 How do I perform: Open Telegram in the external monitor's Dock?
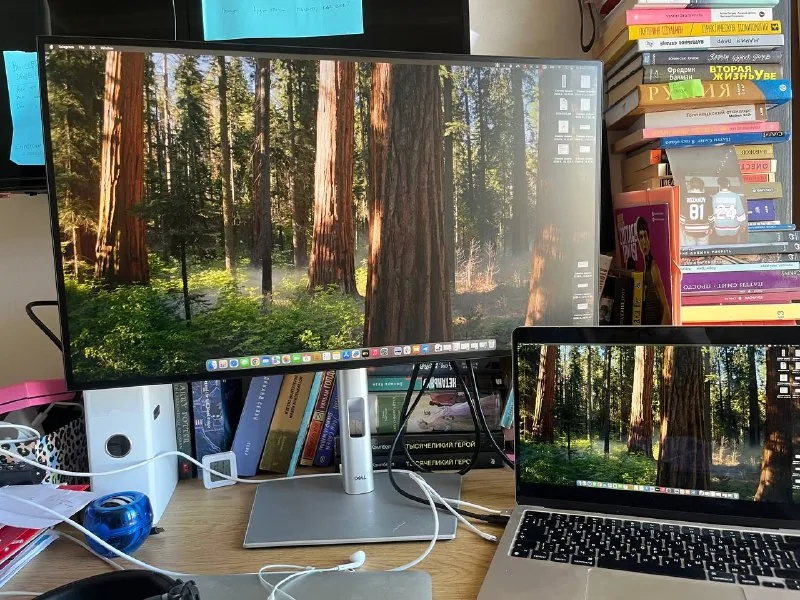[425, 348]
